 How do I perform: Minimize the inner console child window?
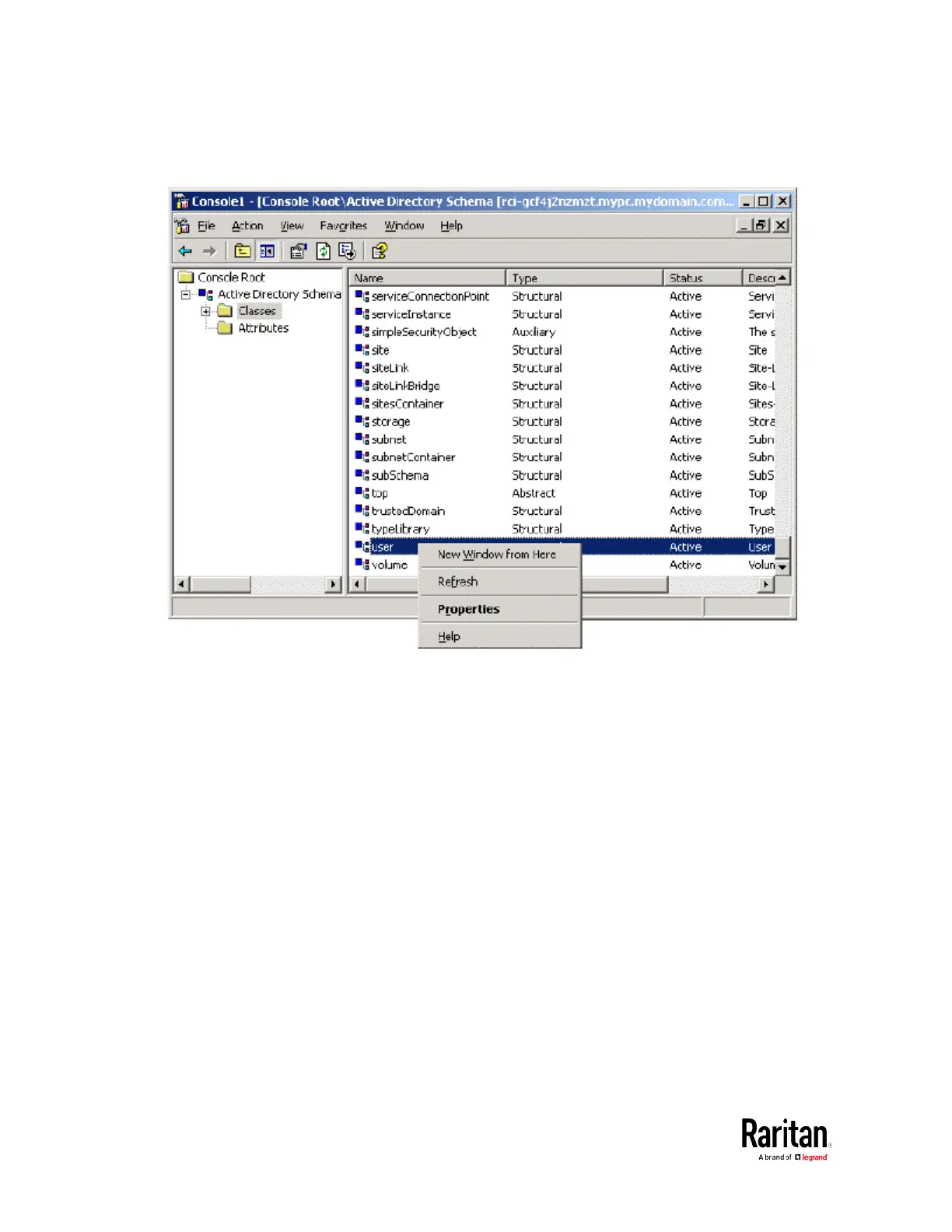(746, 226)
